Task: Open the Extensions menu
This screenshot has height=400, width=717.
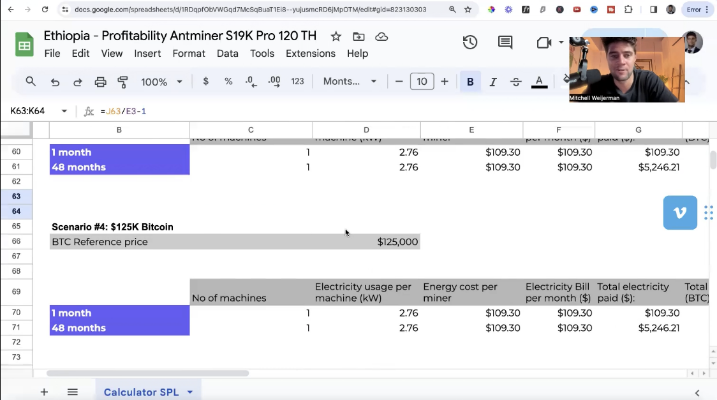Action: tap(310, 53)
